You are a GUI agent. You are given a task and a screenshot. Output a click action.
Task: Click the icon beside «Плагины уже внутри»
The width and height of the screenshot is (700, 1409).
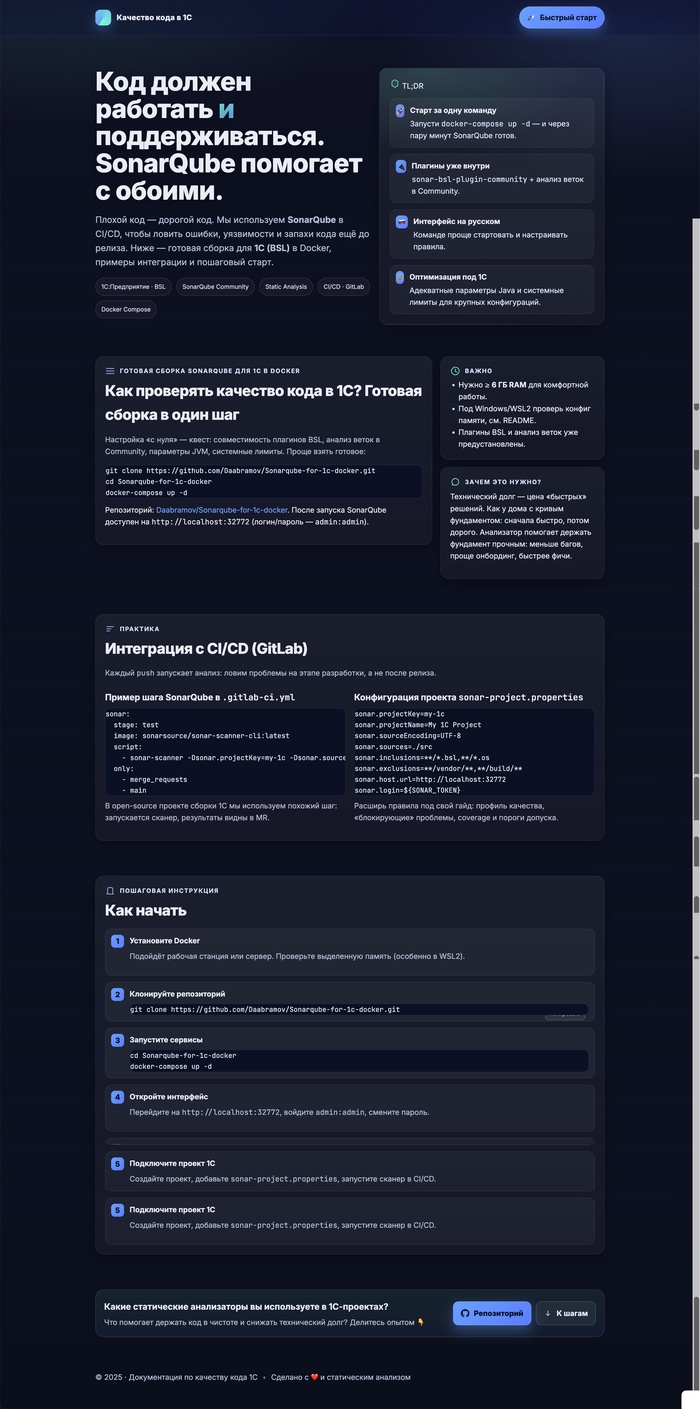[400, 166]
